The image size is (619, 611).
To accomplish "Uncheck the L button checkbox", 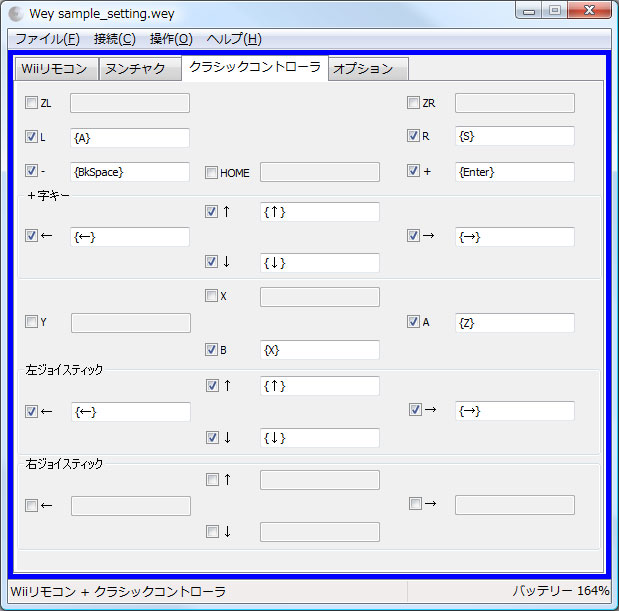I will [31, 137].
